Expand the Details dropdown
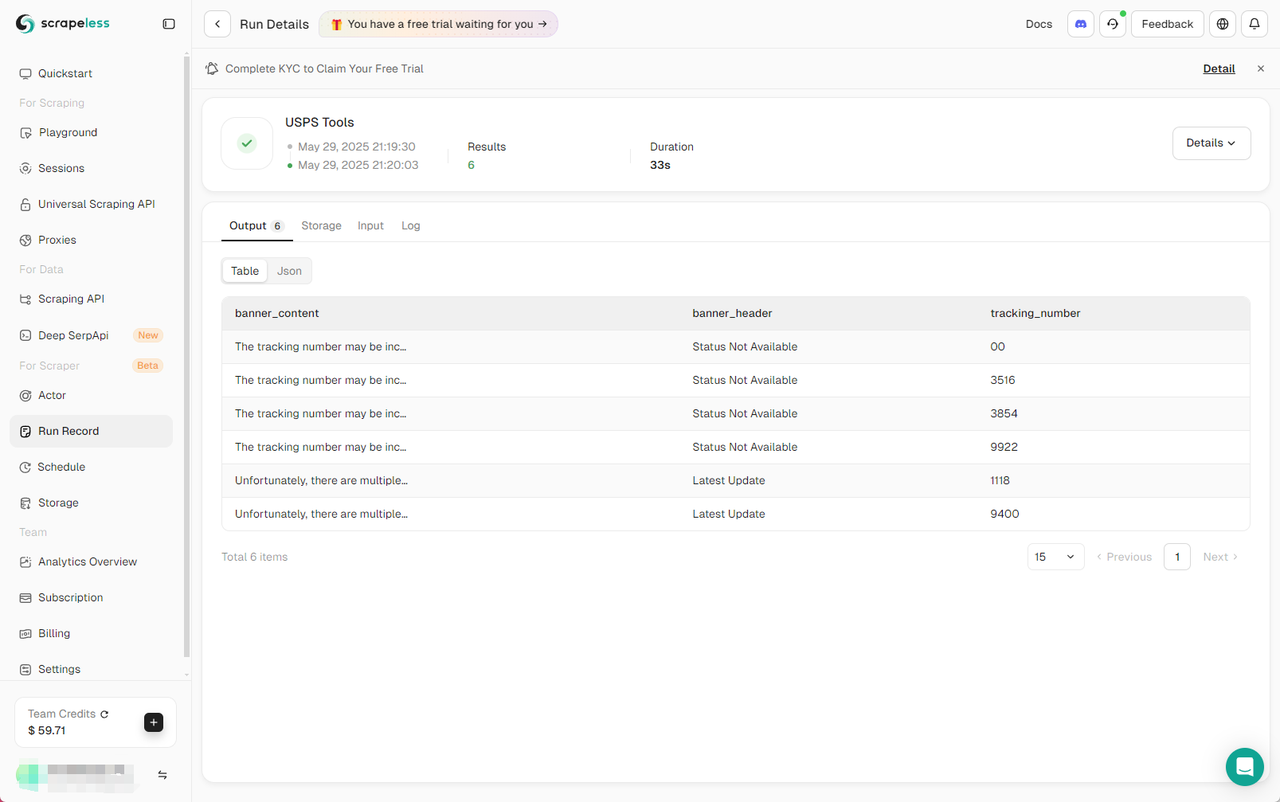Image resolution: width=1280 pixels, height=802 pixels. 1211,143
